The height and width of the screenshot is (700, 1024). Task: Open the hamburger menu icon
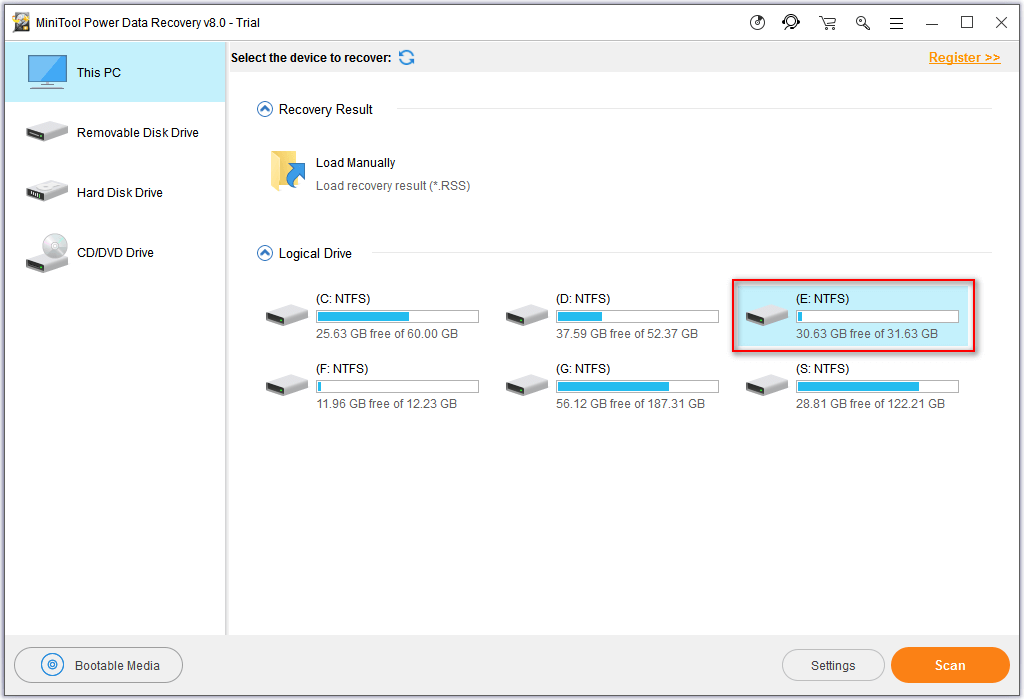click(x=897, y=23)
